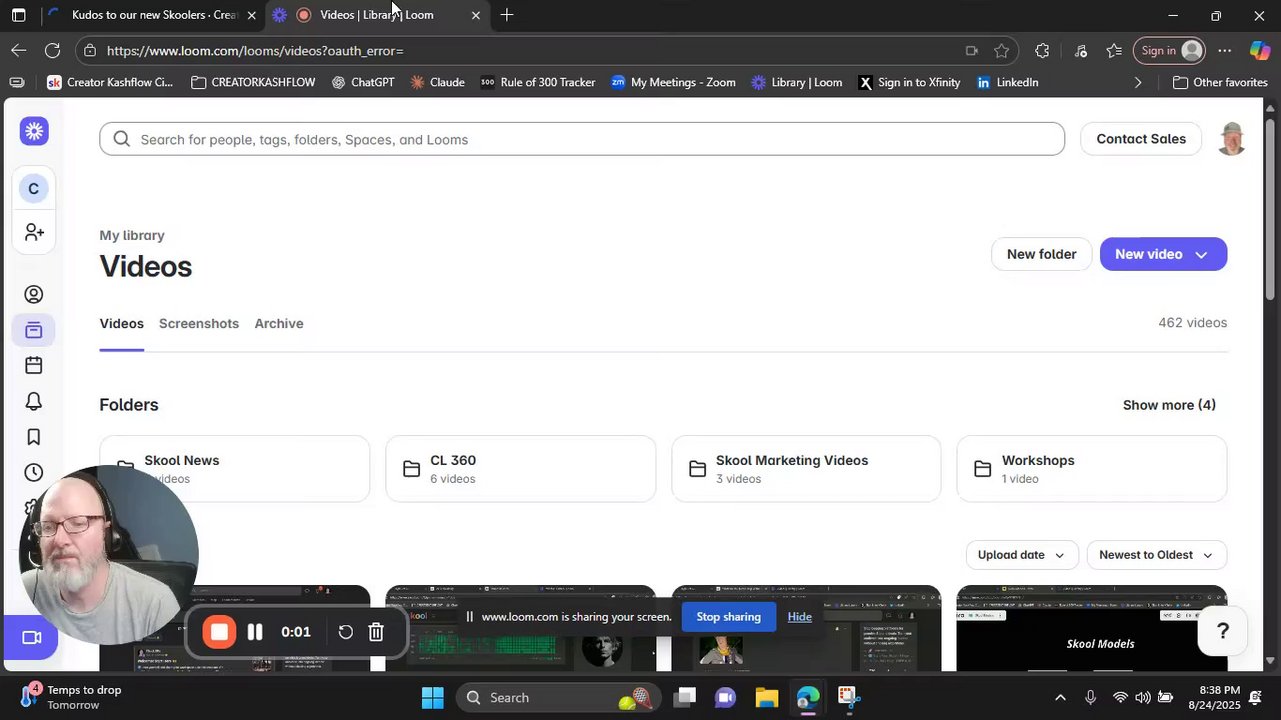
Task: Bookmark this page with star icon
Action: coord(1002,51)
